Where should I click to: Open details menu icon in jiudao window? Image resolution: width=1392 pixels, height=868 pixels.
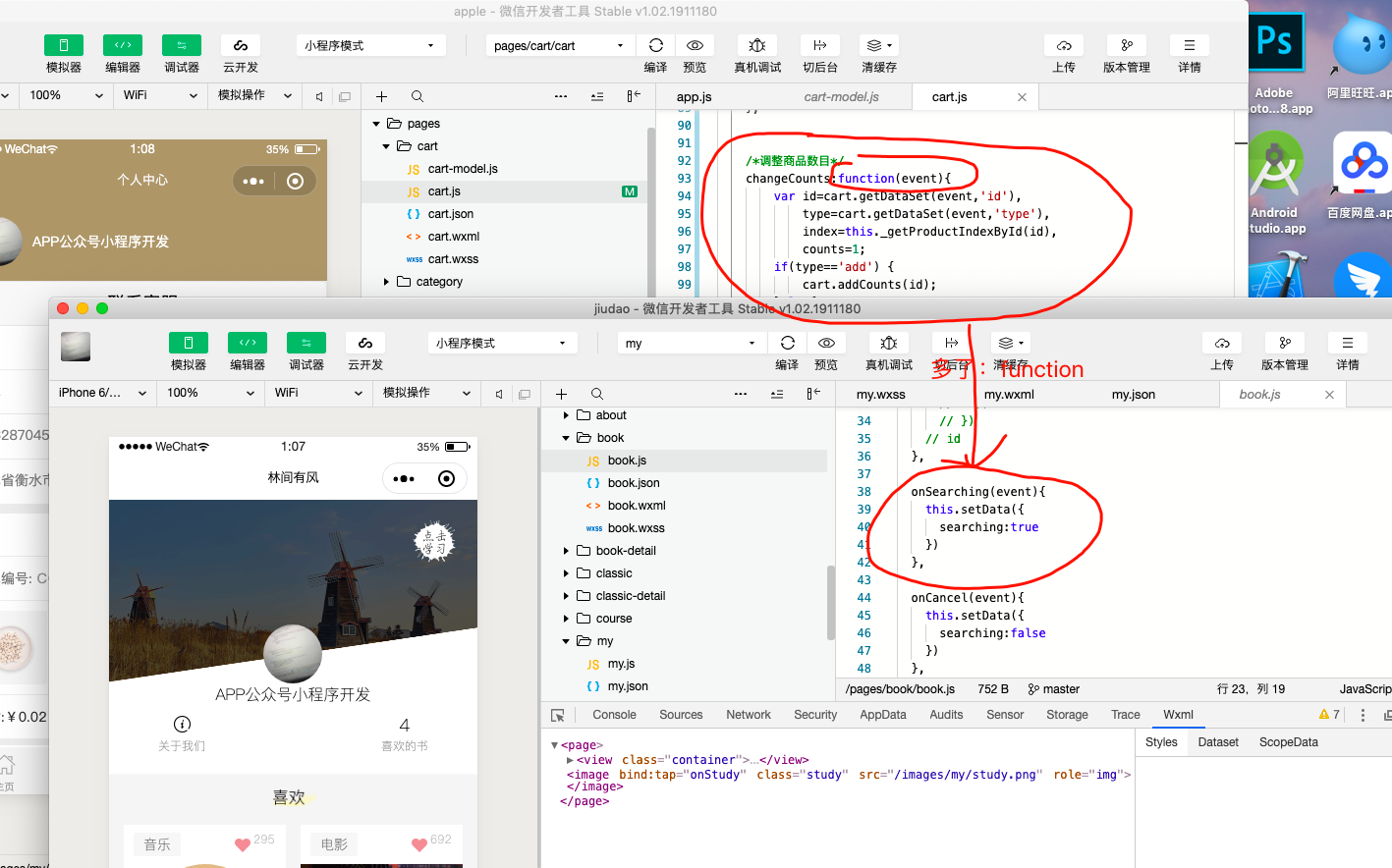(x=1347, y=343)
